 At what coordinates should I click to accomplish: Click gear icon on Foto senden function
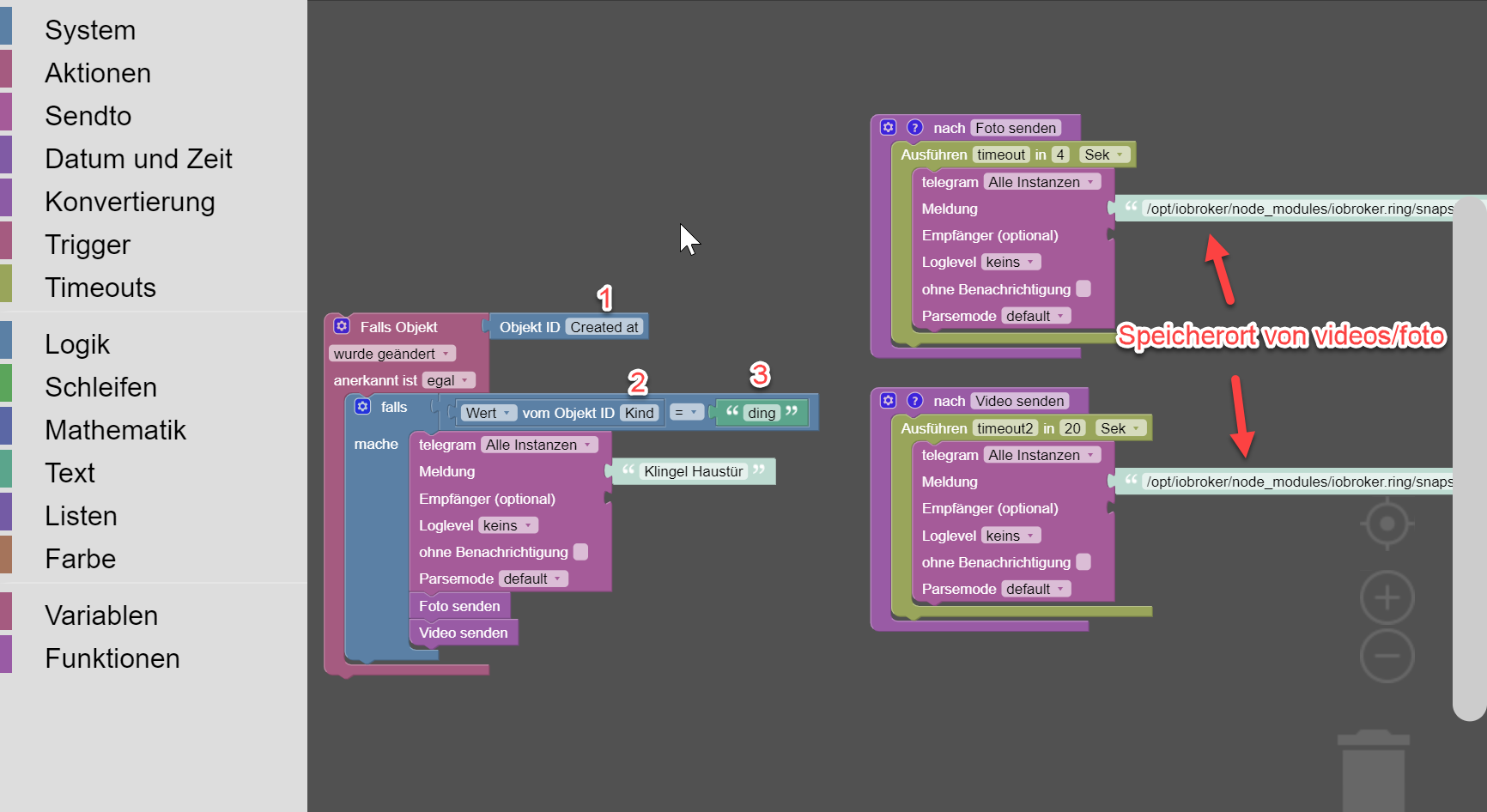(x=889, y=127)
